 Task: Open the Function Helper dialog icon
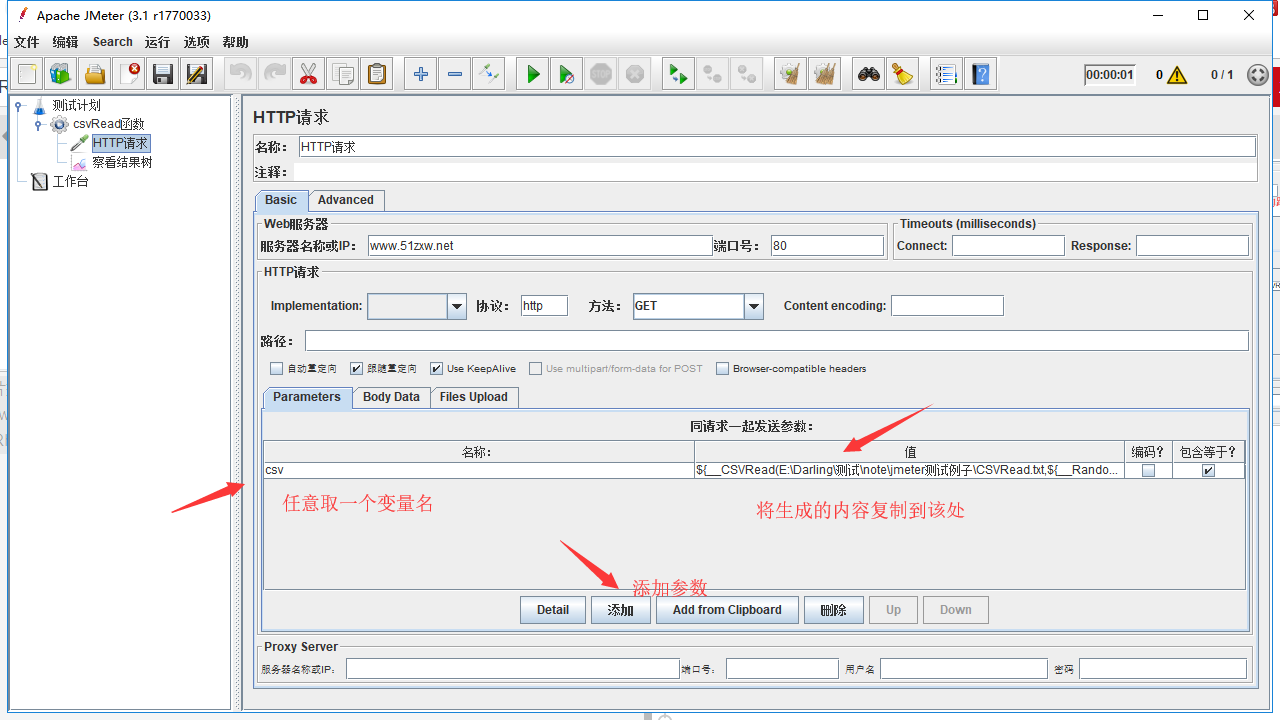point(946,74)
